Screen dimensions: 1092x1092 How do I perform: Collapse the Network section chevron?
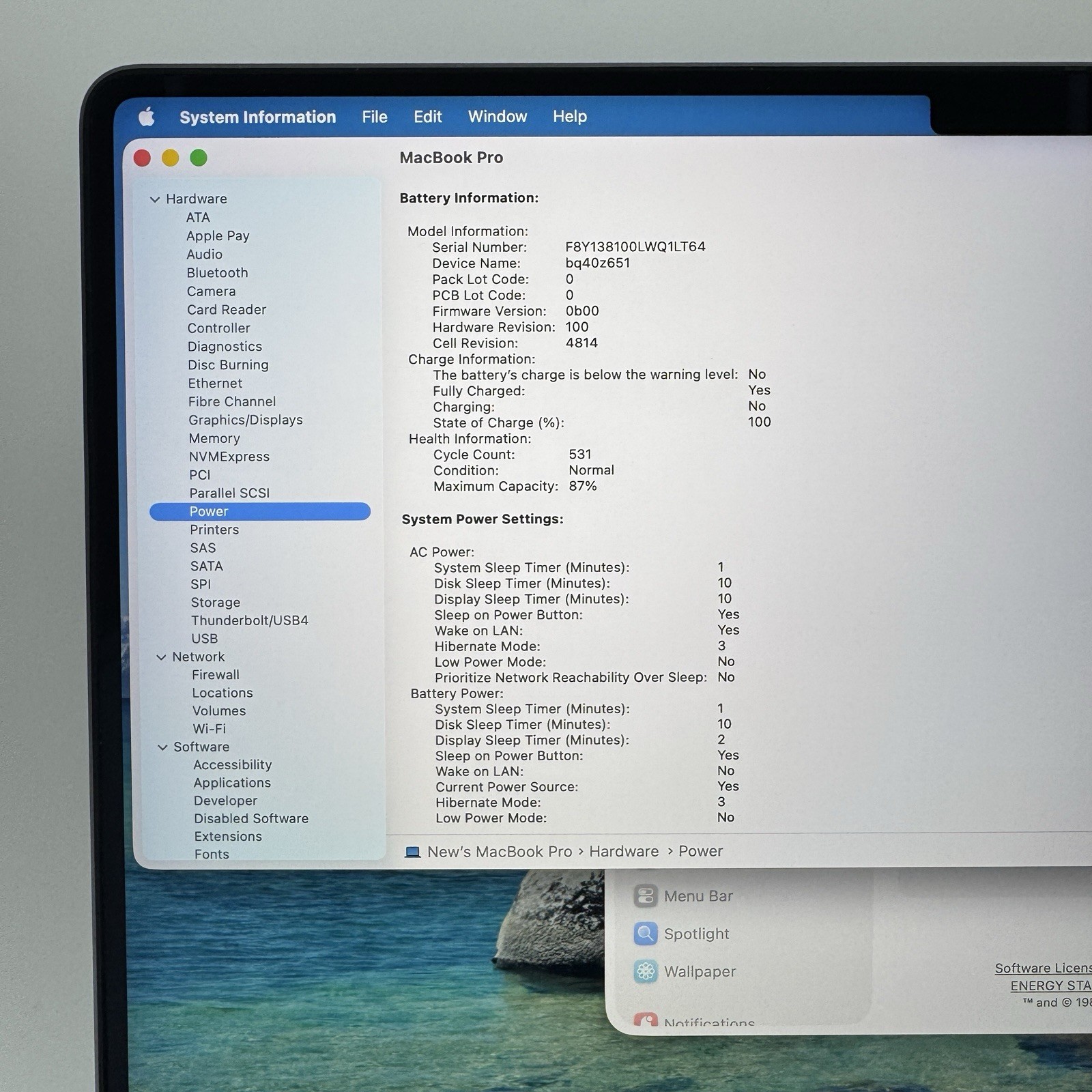[161, 657]
